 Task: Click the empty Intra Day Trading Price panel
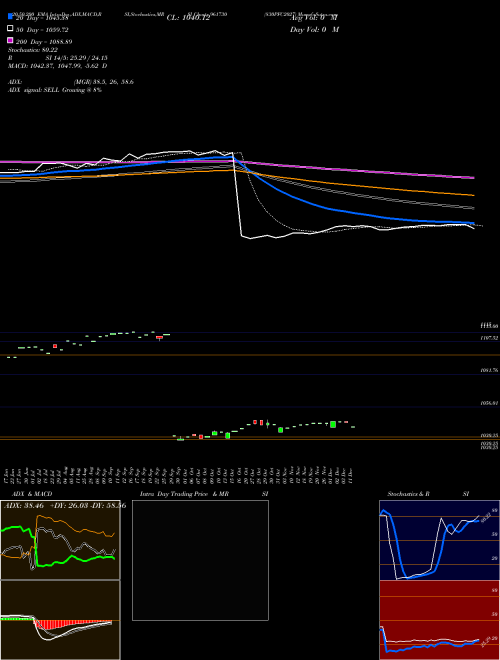point(200,560)
